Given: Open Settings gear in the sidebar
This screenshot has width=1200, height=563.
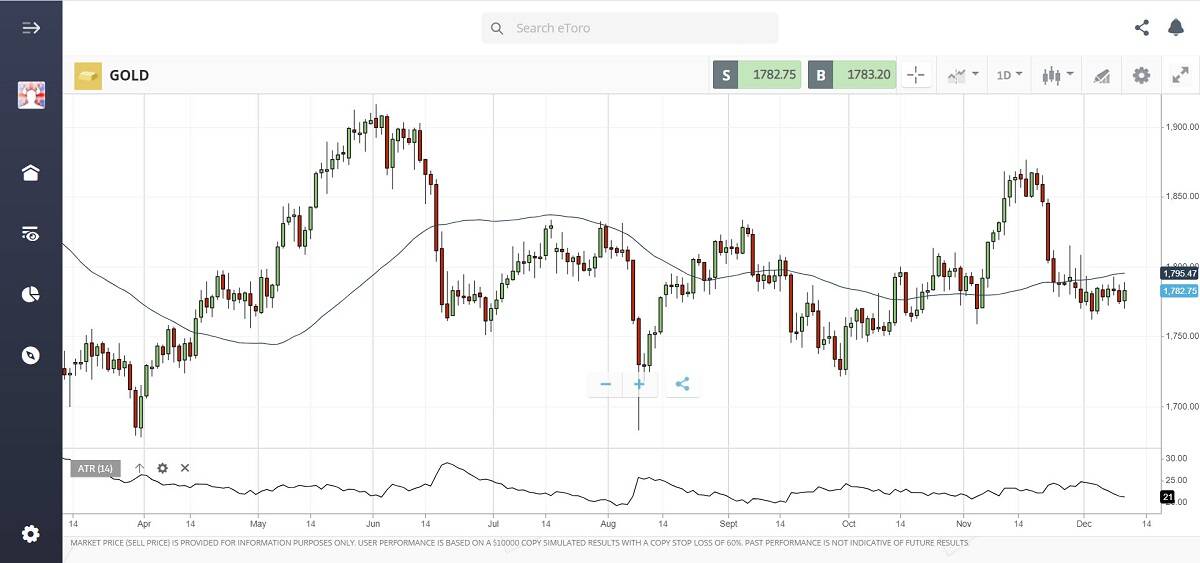Looking at the screenshot, I should pos(31,534).
